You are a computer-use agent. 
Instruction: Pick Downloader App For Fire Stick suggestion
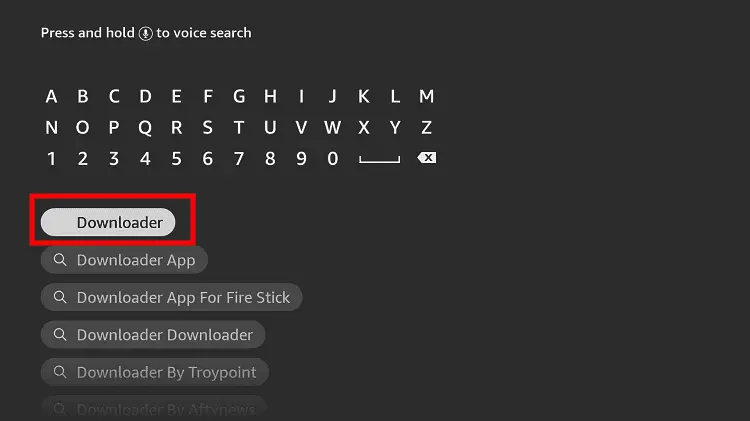pyautogui.click(x=172, y=297)
